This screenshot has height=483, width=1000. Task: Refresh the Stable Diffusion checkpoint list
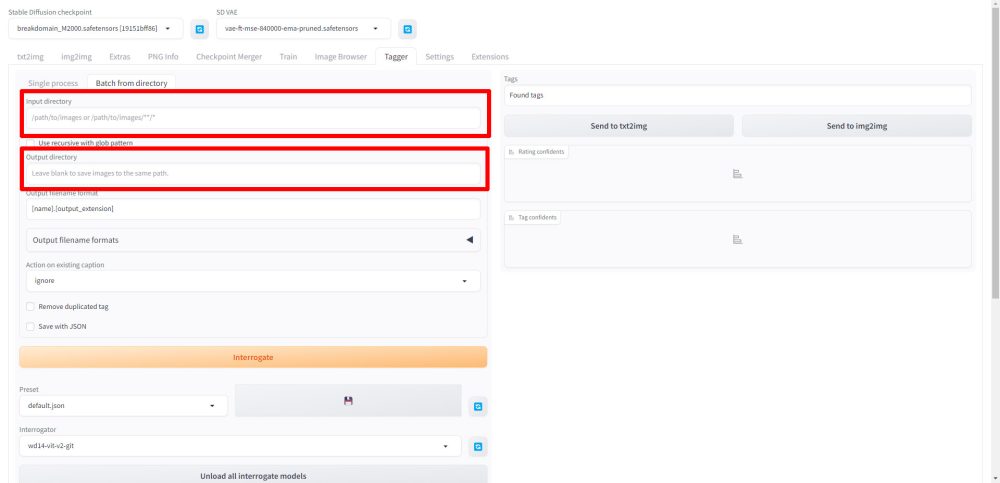point(198,29)
